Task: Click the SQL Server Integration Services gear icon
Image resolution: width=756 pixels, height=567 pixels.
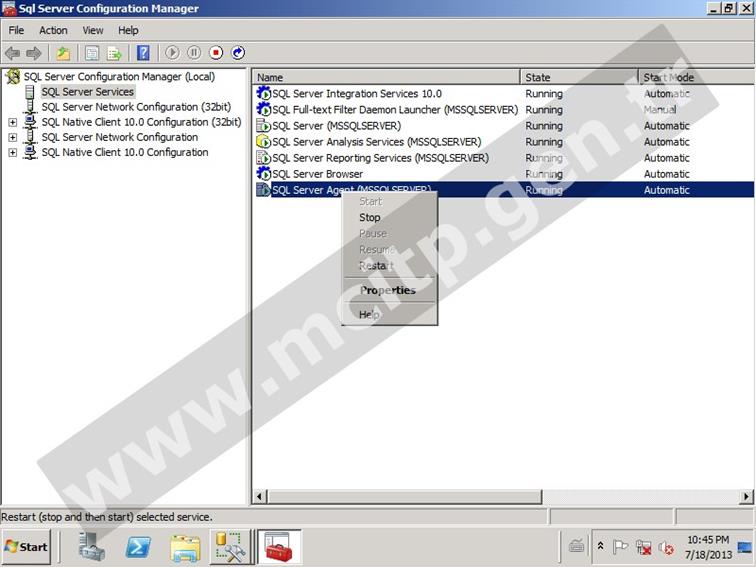Action: [x=263, y=93]
